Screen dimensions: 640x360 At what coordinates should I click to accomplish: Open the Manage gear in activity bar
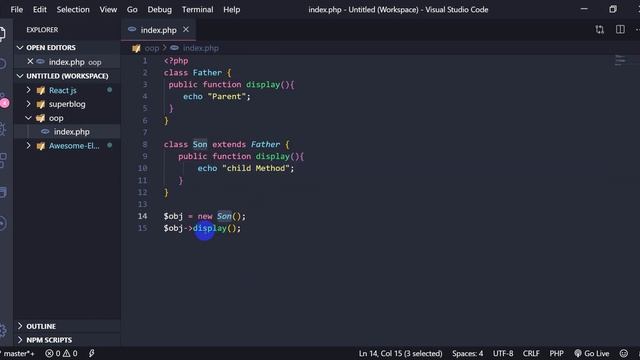coord(3,330)
